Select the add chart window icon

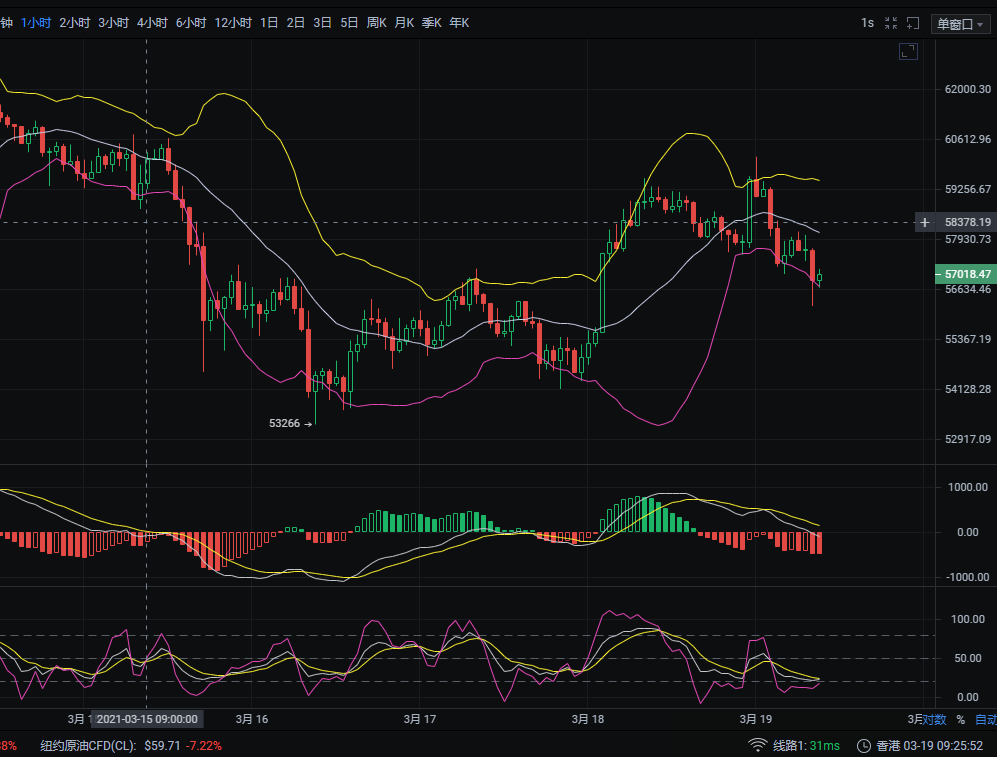[912, 23]
